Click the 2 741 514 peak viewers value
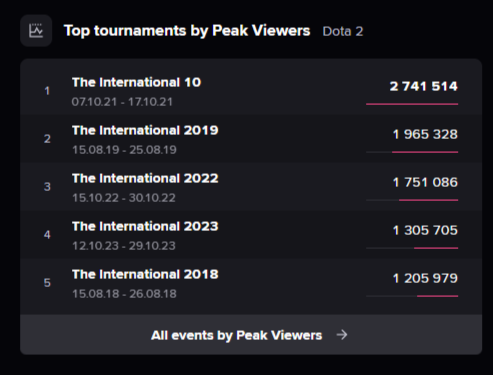 (424, 86)
